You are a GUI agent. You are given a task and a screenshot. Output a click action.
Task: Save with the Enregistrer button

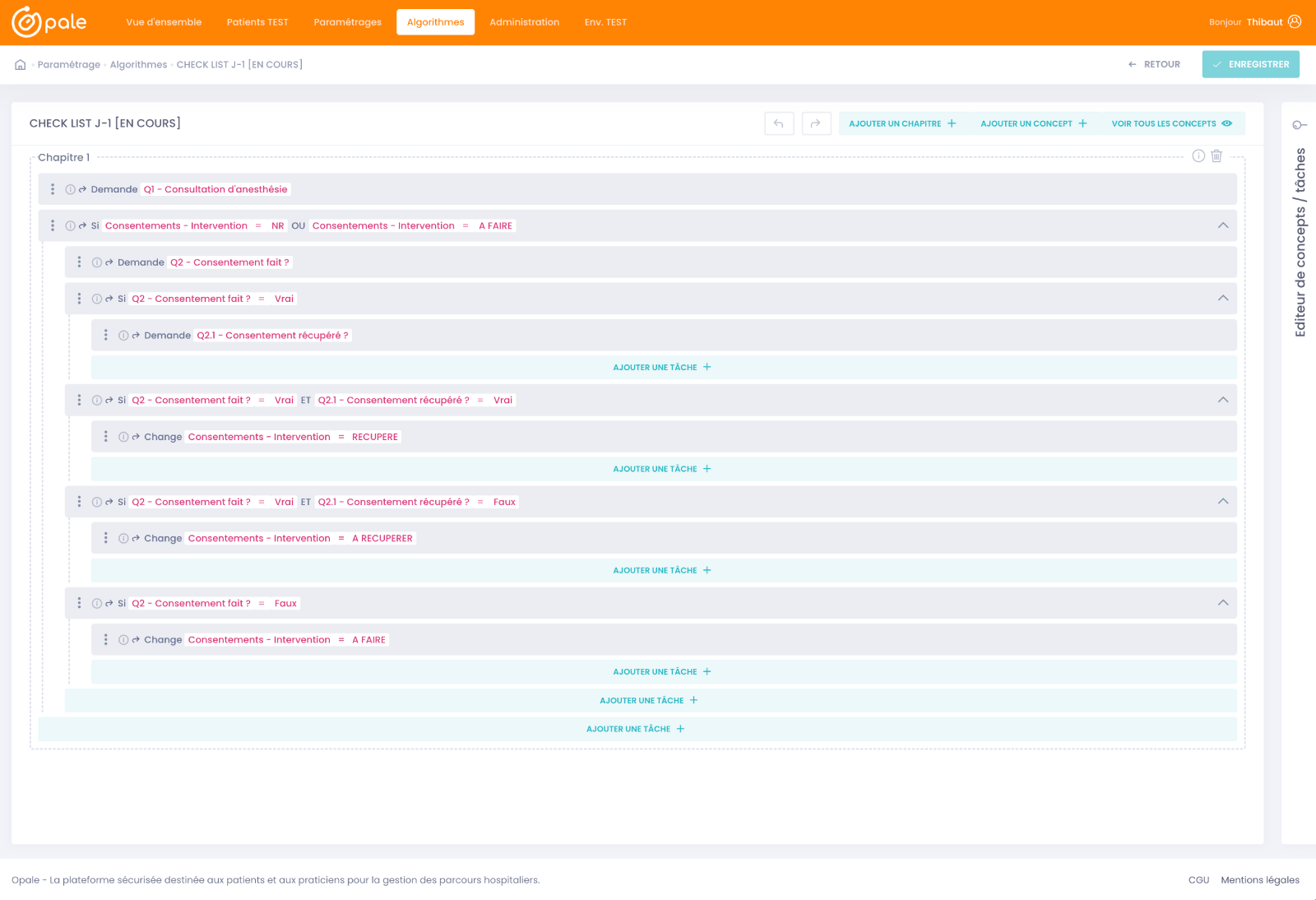pos(1250,64)
